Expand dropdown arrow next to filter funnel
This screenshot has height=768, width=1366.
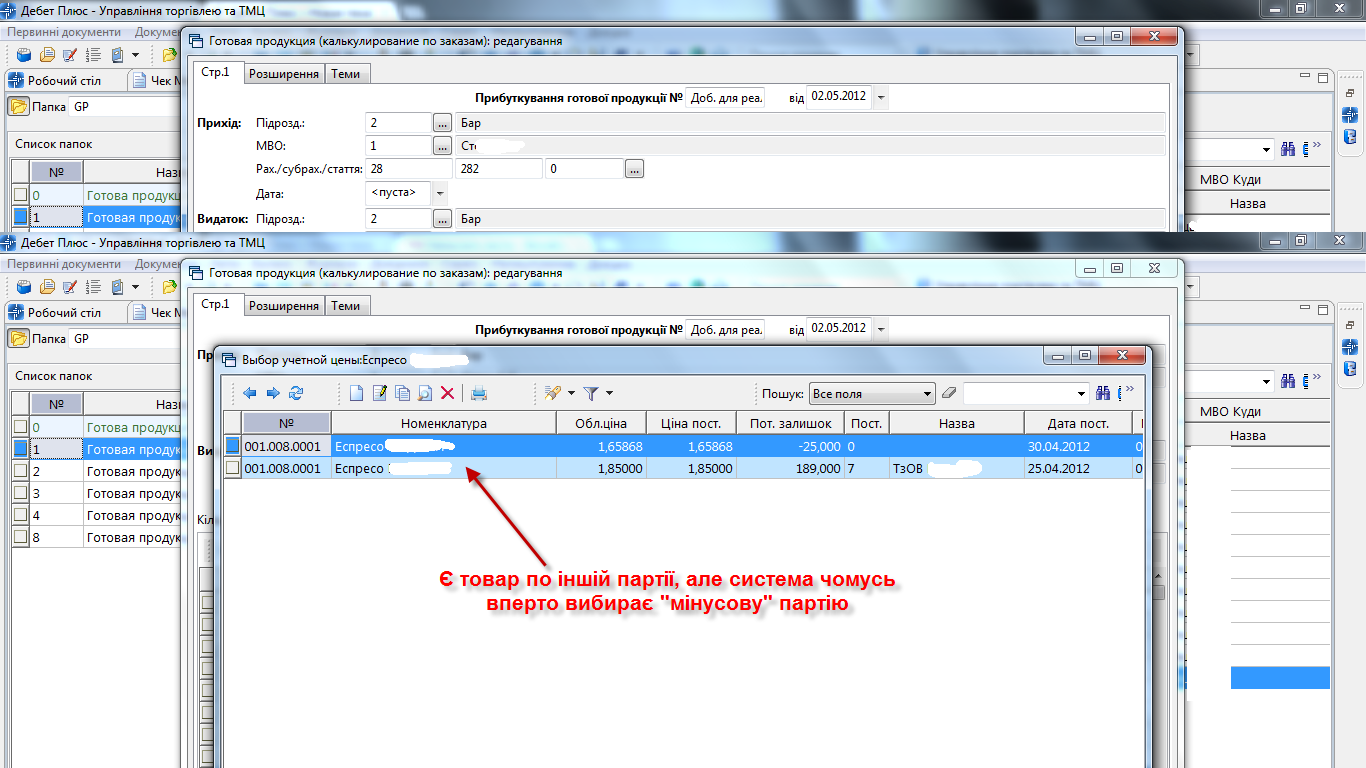pos(609,393)
